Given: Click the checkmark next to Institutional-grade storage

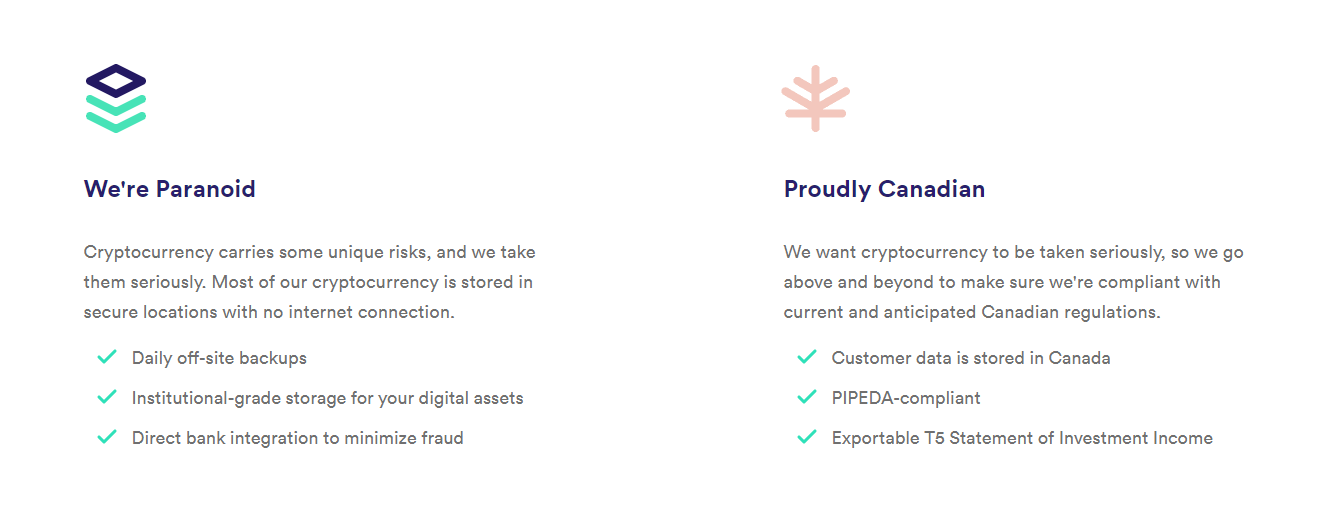Looking at the screenshot, I should click(107, 397).
